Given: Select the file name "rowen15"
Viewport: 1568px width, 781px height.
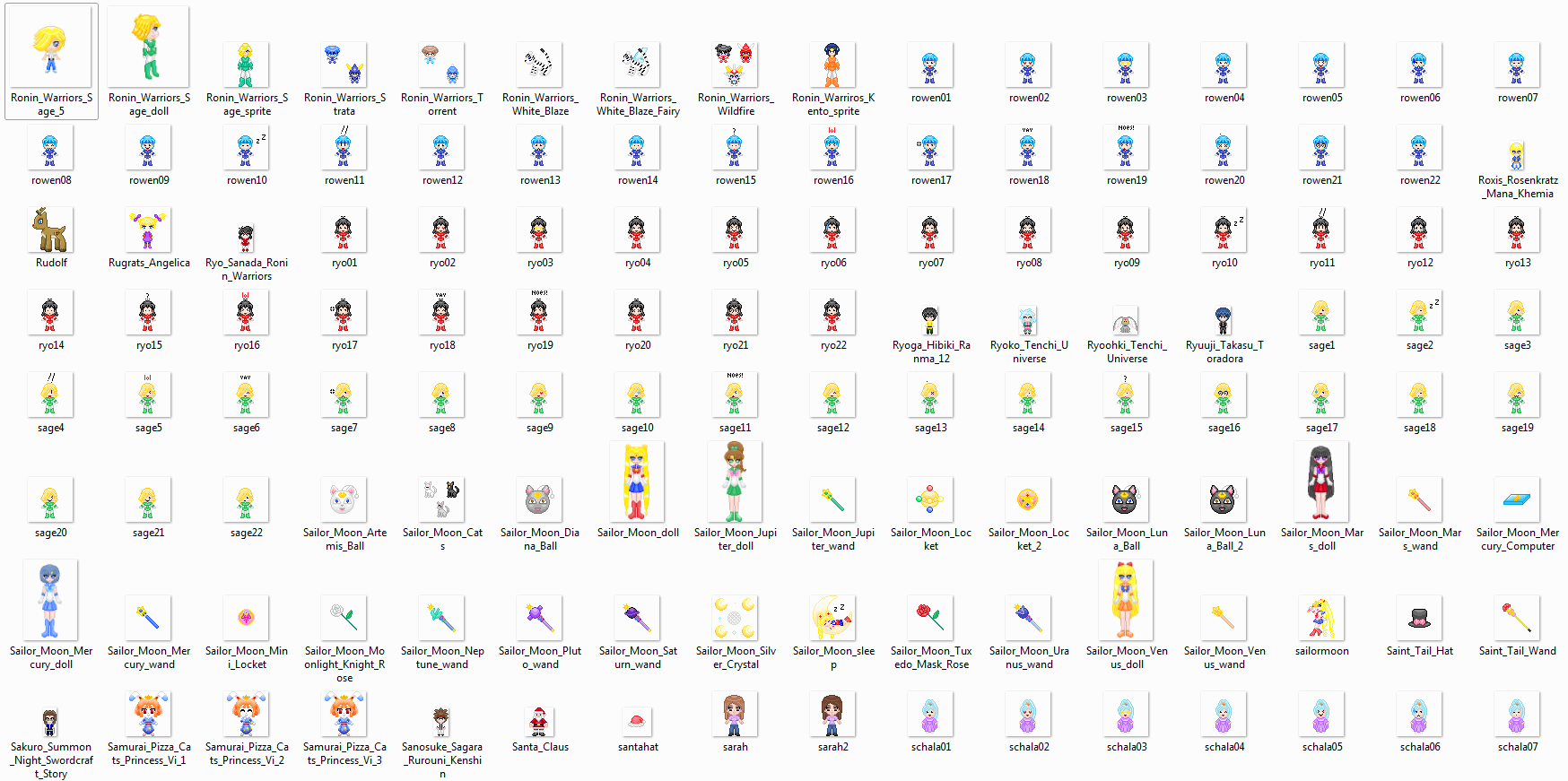Looking at the screenshot, I should [x=736, y=180].
